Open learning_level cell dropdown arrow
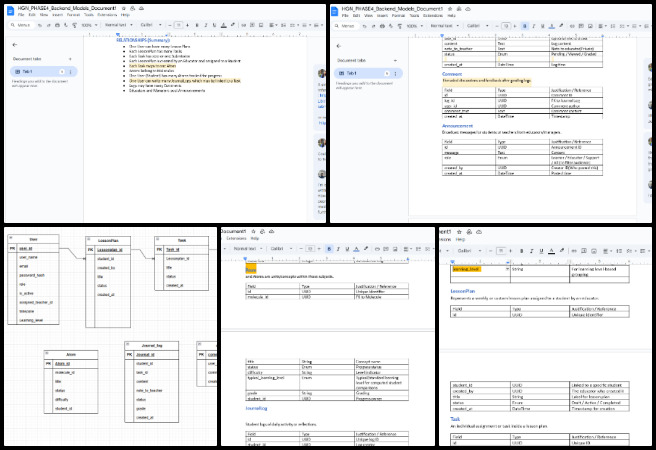This screenshot has height=450, width=656. [x=507, y=269]
